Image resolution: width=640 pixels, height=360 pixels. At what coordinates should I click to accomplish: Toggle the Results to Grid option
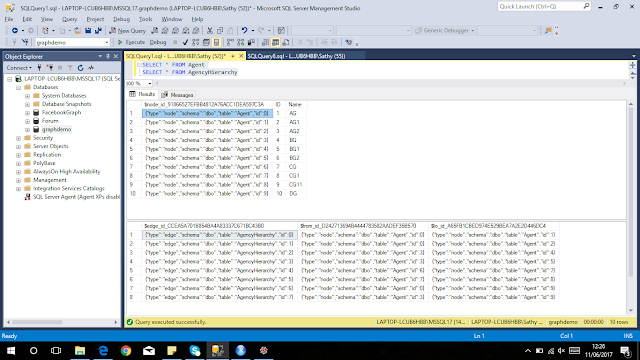pyautogui.click(x=276, y=42)
